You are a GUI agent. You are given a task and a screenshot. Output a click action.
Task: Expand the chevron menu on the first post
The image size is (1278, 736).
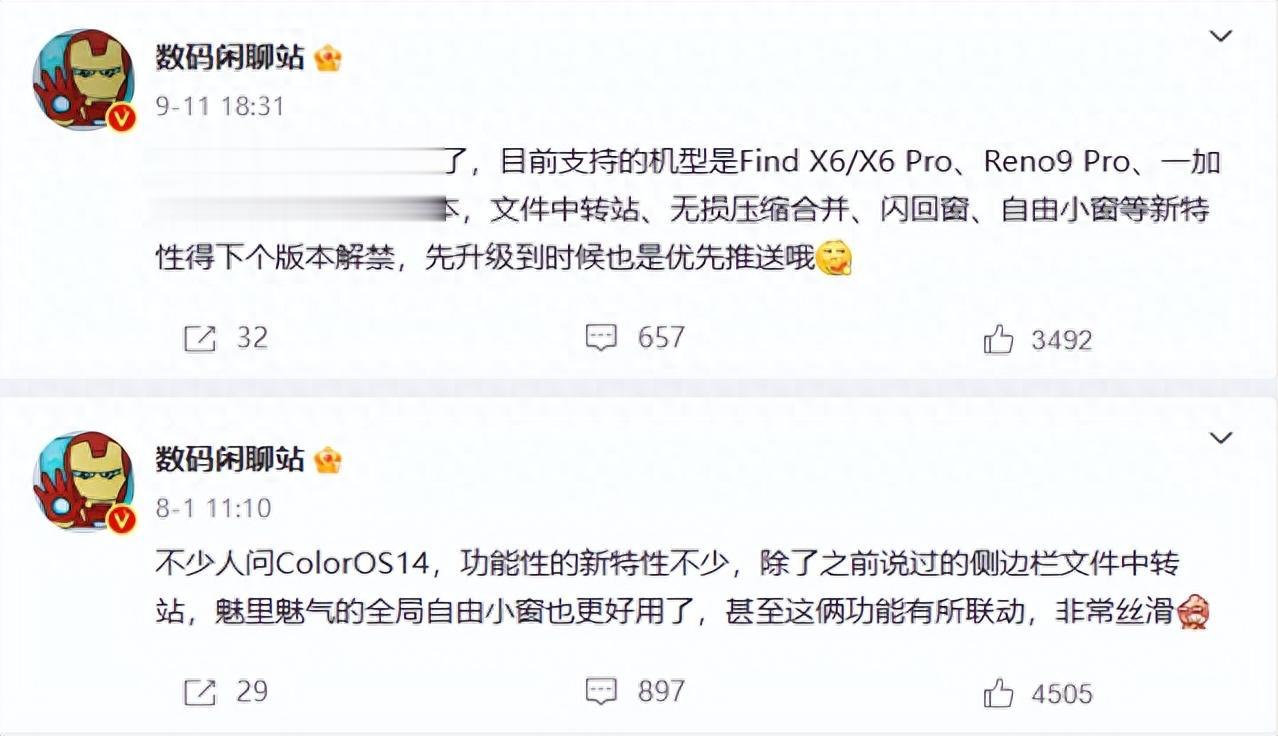pos(1221,37)
